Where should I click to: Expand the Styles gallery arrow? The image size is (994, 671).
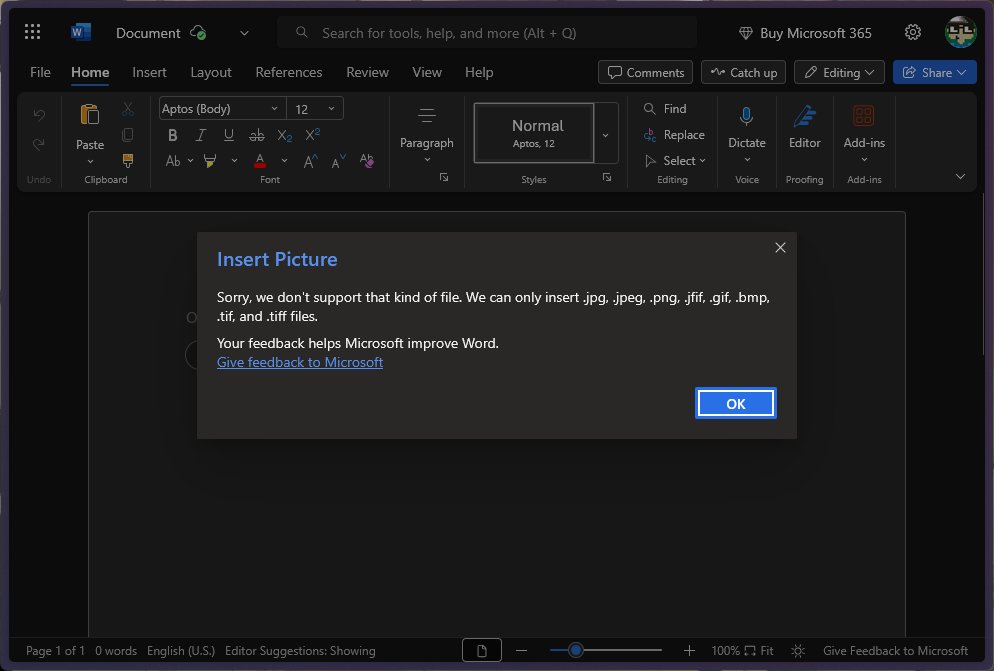click(605, 134)
